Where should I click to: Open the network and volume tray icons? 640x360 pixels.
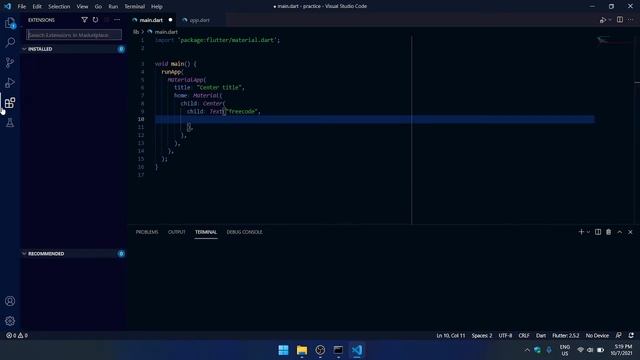590,350
